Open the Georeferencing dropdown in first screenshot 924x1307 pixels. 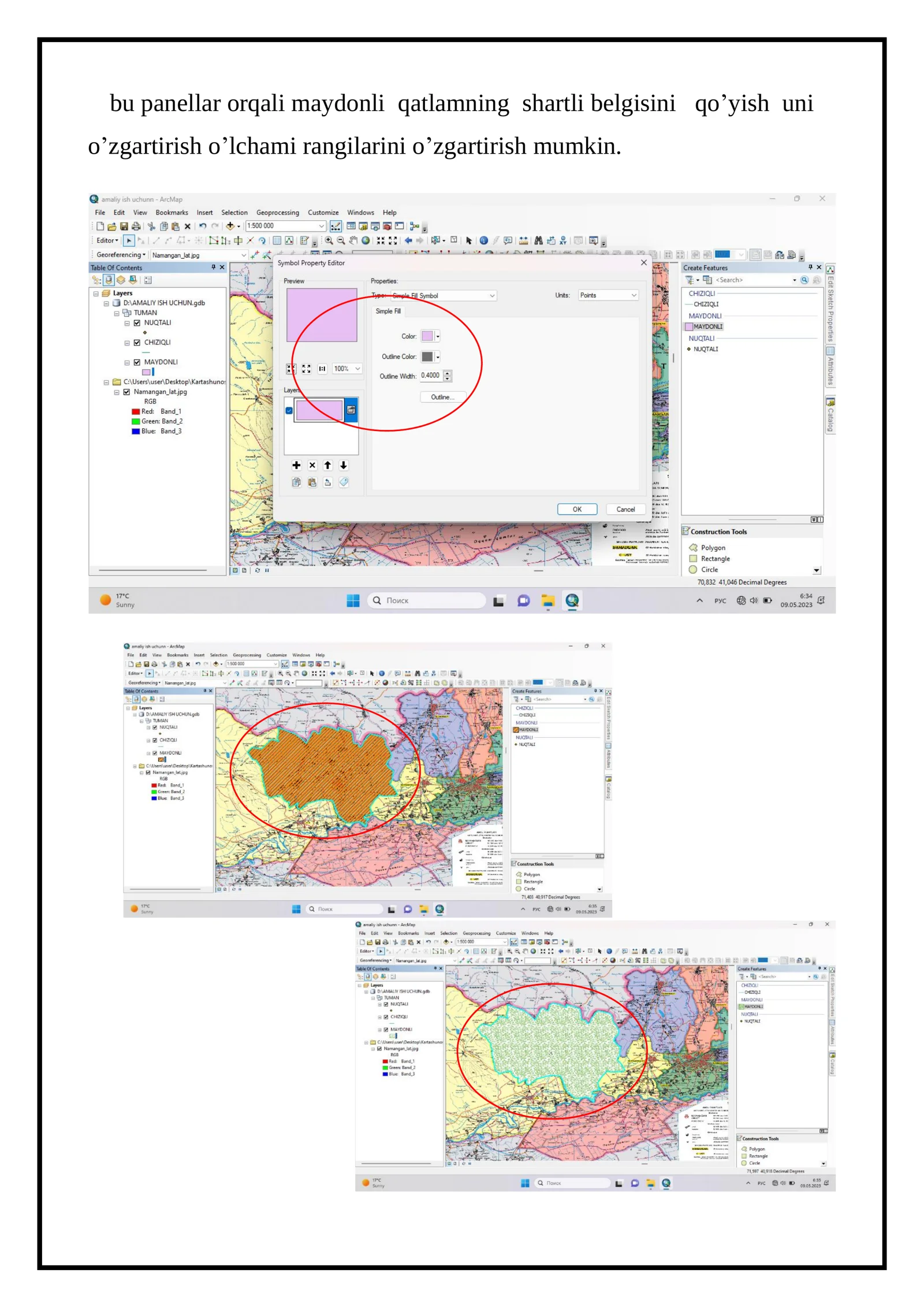click(x=121, y=255)
